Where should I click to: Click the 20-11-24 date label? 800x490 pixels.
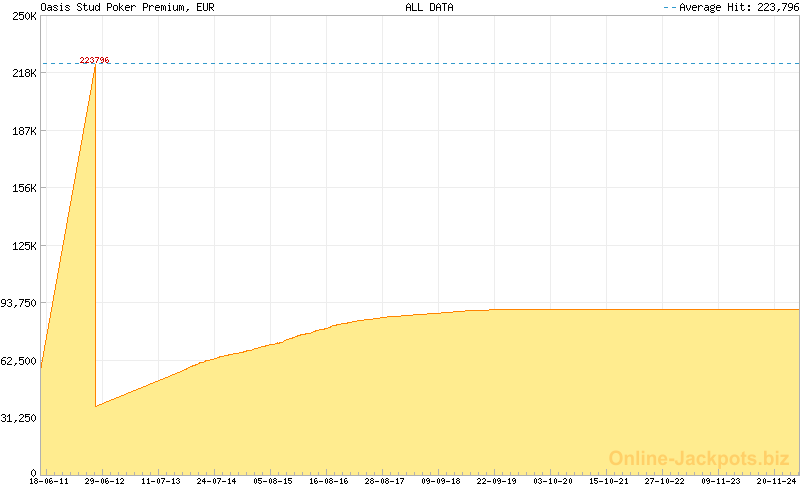coord(776,481)
